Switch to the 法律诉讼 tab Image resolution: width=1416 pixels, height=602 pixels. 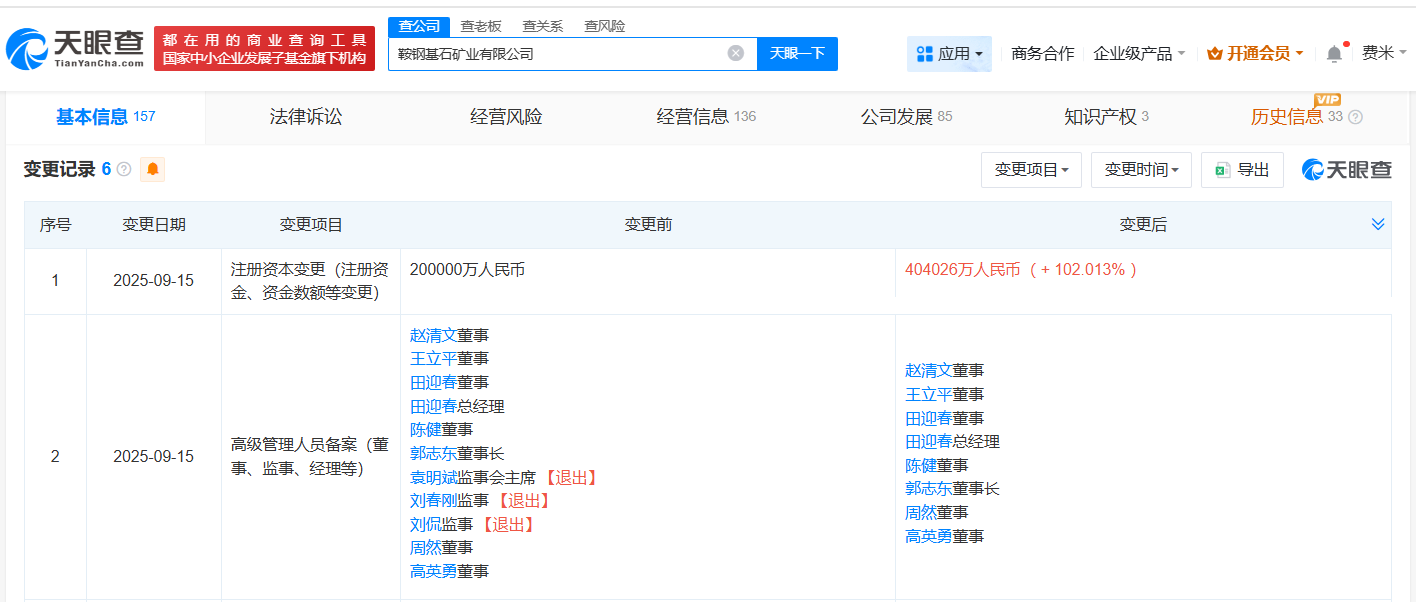[306, 117]
